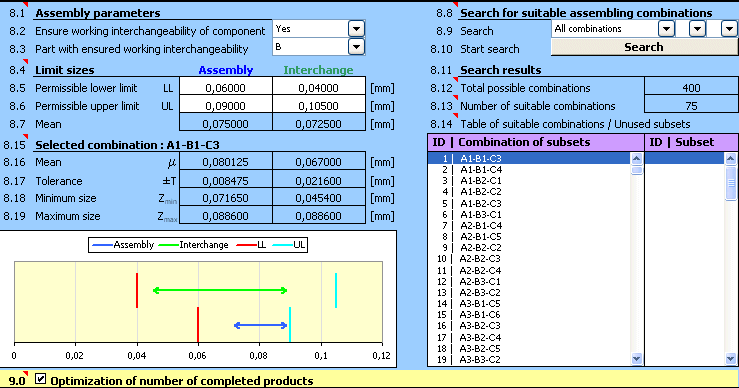Click the Interchange lower limit field 0,04000
The width and height of the screenshot is (739, 388).
319,88
